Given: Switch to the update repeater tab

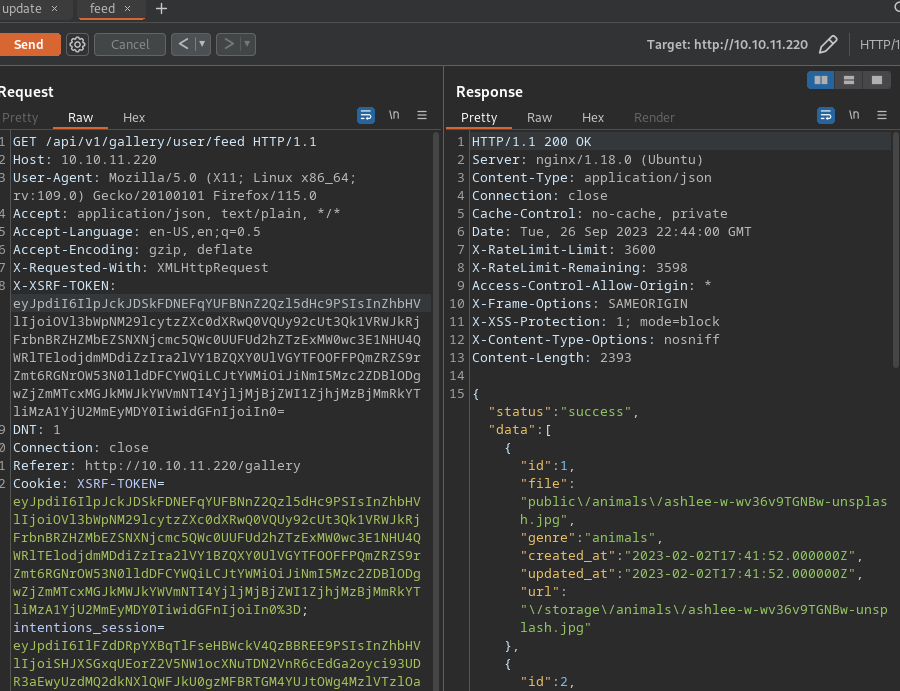Looking at the screenshot, I should click(x=21, y=9).
